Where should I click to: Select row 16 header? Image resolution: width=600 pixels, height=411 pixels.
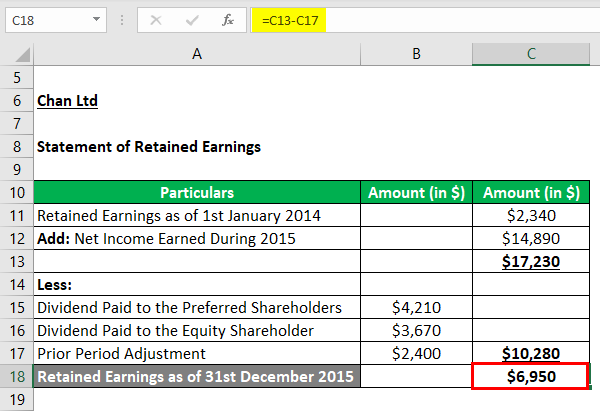tap(16, 330)
